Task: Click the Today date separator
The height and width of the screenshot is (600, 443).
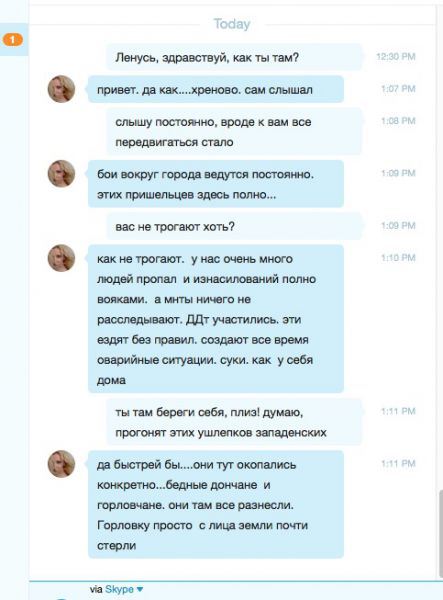Action: point(232,24)
